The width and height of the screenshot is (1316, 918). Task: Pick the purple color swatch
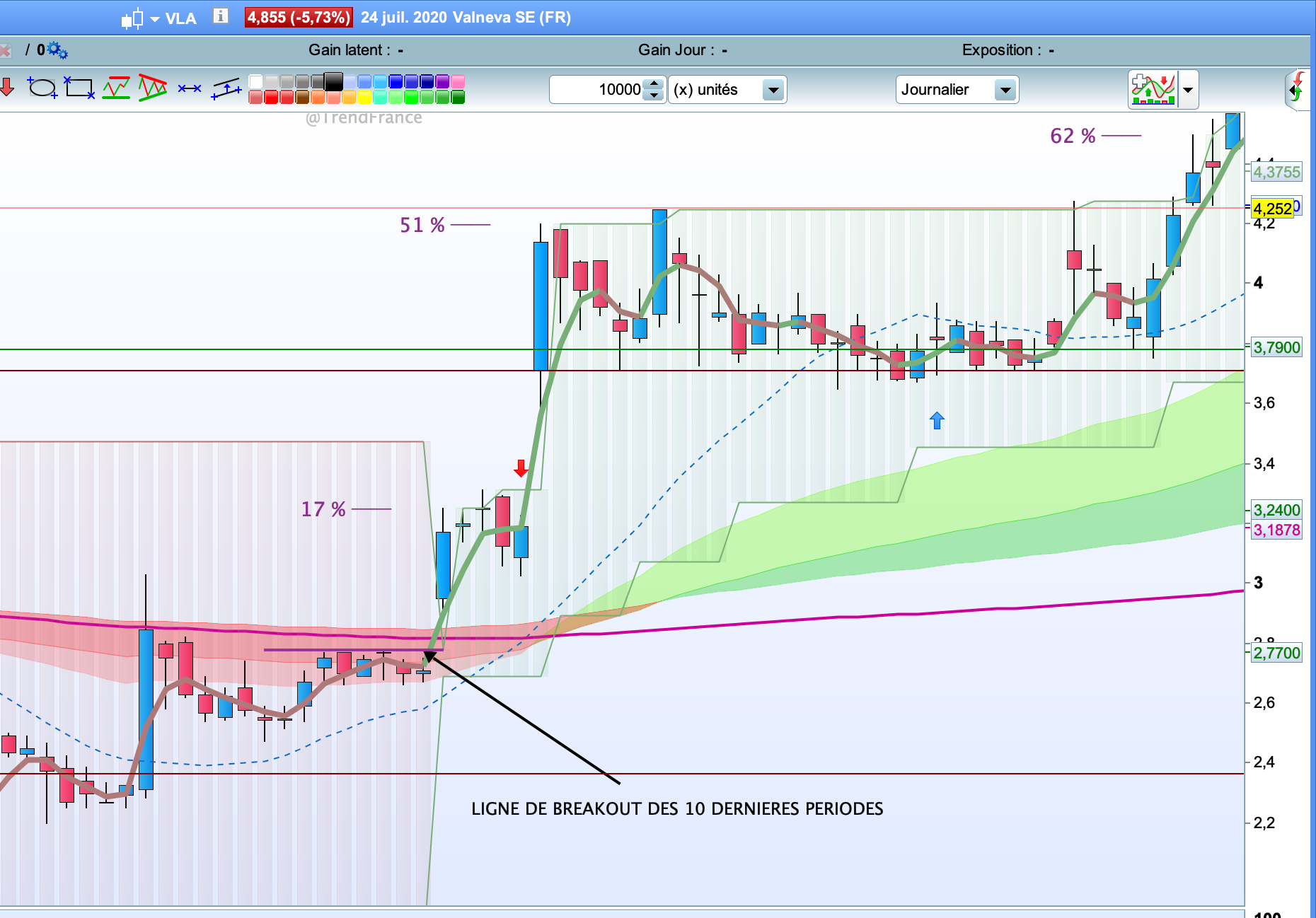pos(443,81)
